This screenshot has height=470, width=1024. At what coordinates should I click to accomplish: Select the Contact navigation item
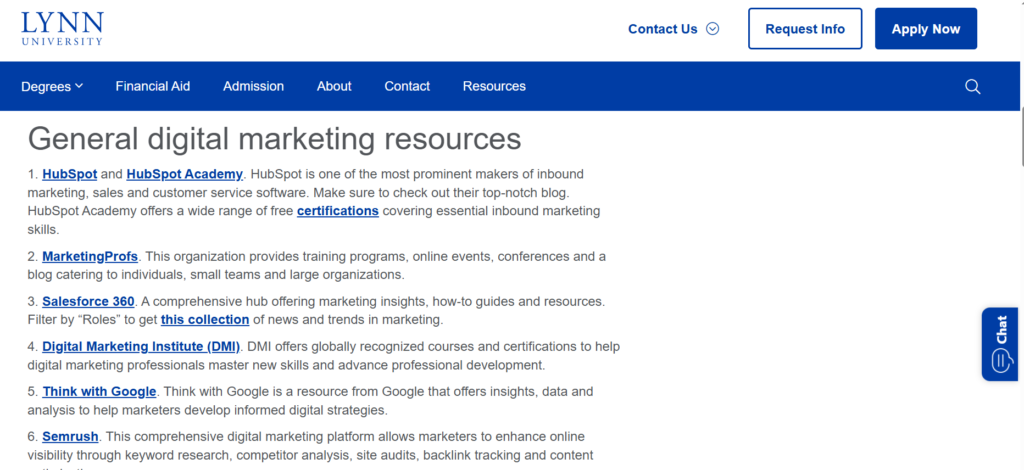tap(407, 86)
